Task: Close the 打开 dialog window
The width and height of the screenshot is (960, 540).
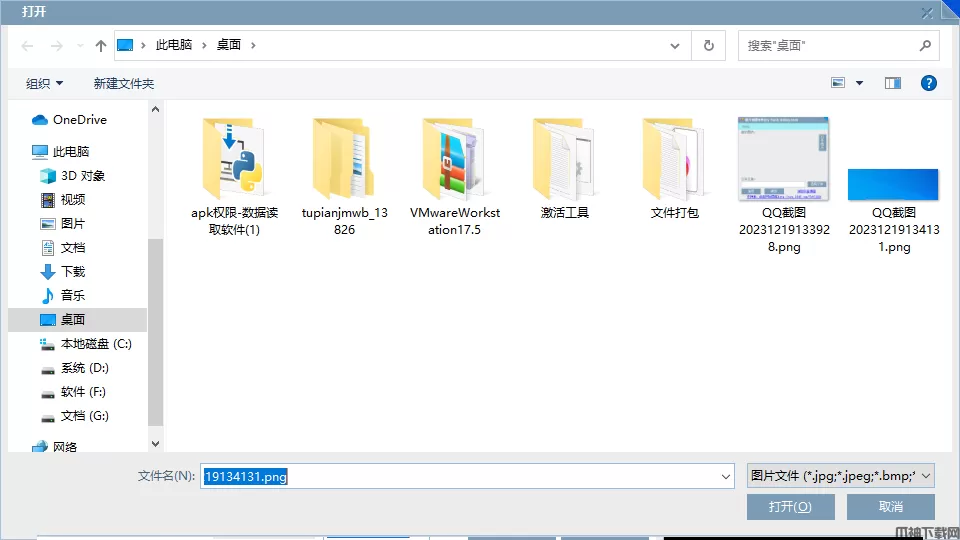Action: click(927, 13)
